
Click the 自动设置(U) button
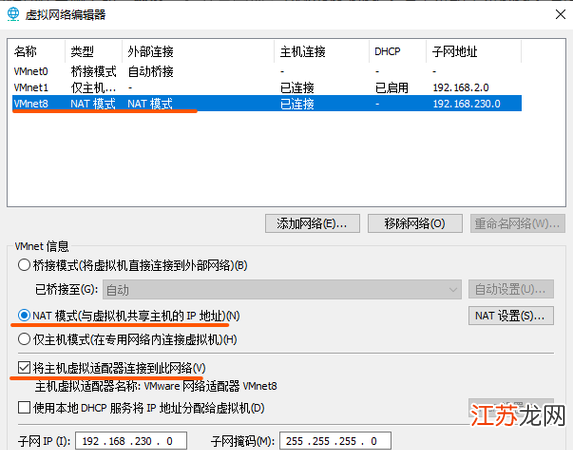(511, 290)
